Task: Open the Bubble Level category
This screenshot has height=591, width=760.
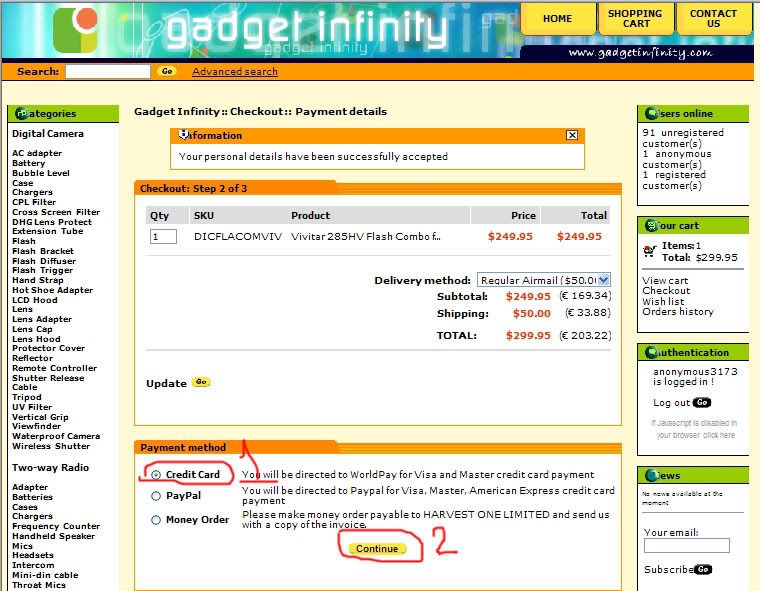Action: tap(41, 173)
